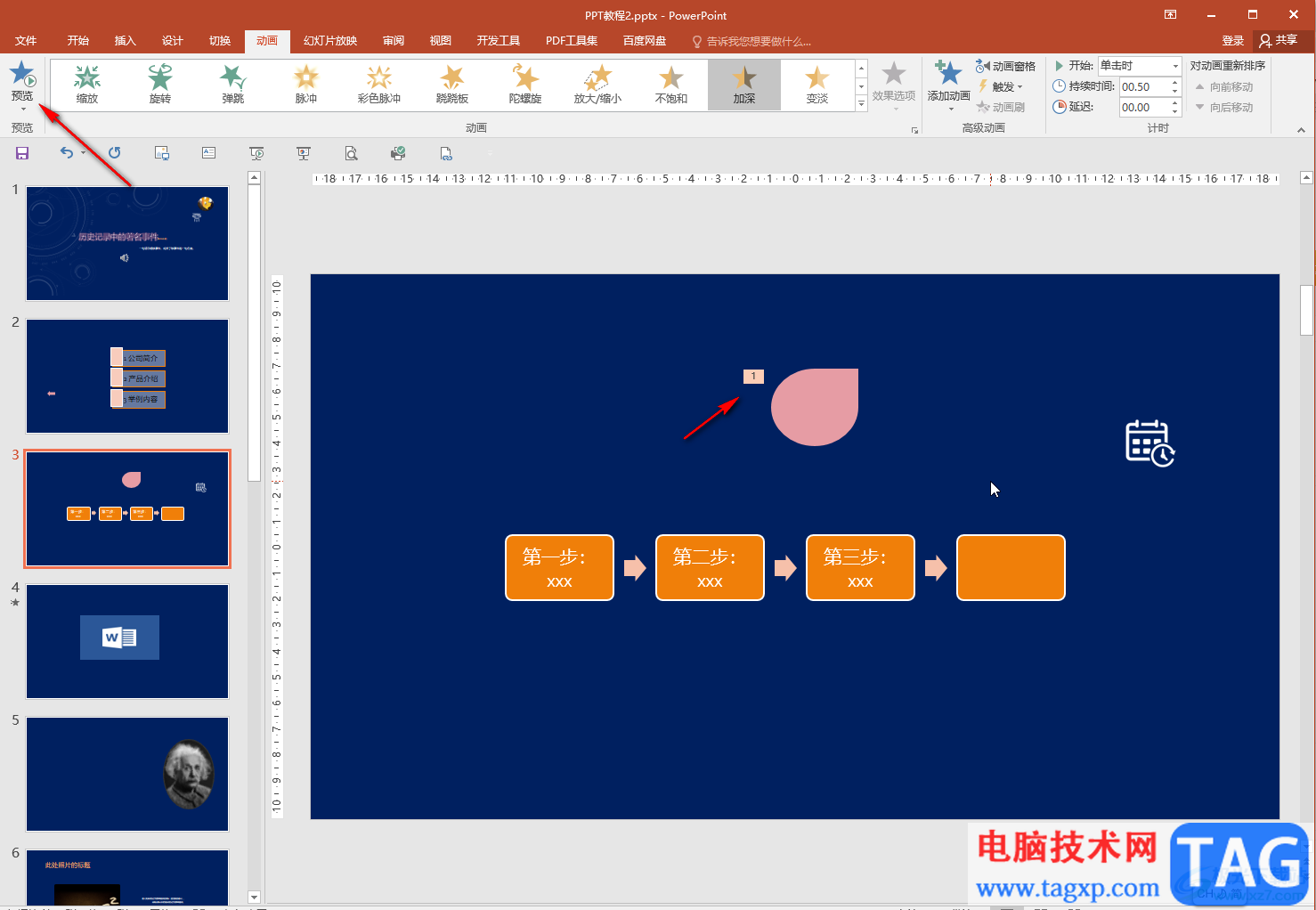Viewport: 1316px width, 910px height.
Task: Open the 预览 preview dropdown arrow
Action: pos(22,109)
